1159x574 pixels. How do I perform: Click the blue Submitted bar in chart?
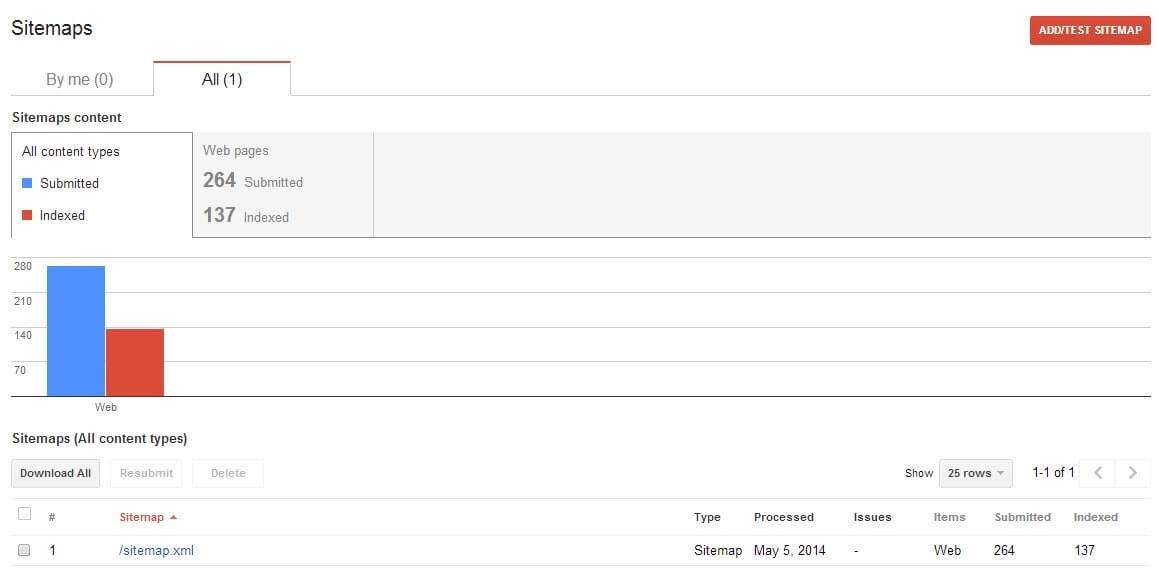pos(76,331)
